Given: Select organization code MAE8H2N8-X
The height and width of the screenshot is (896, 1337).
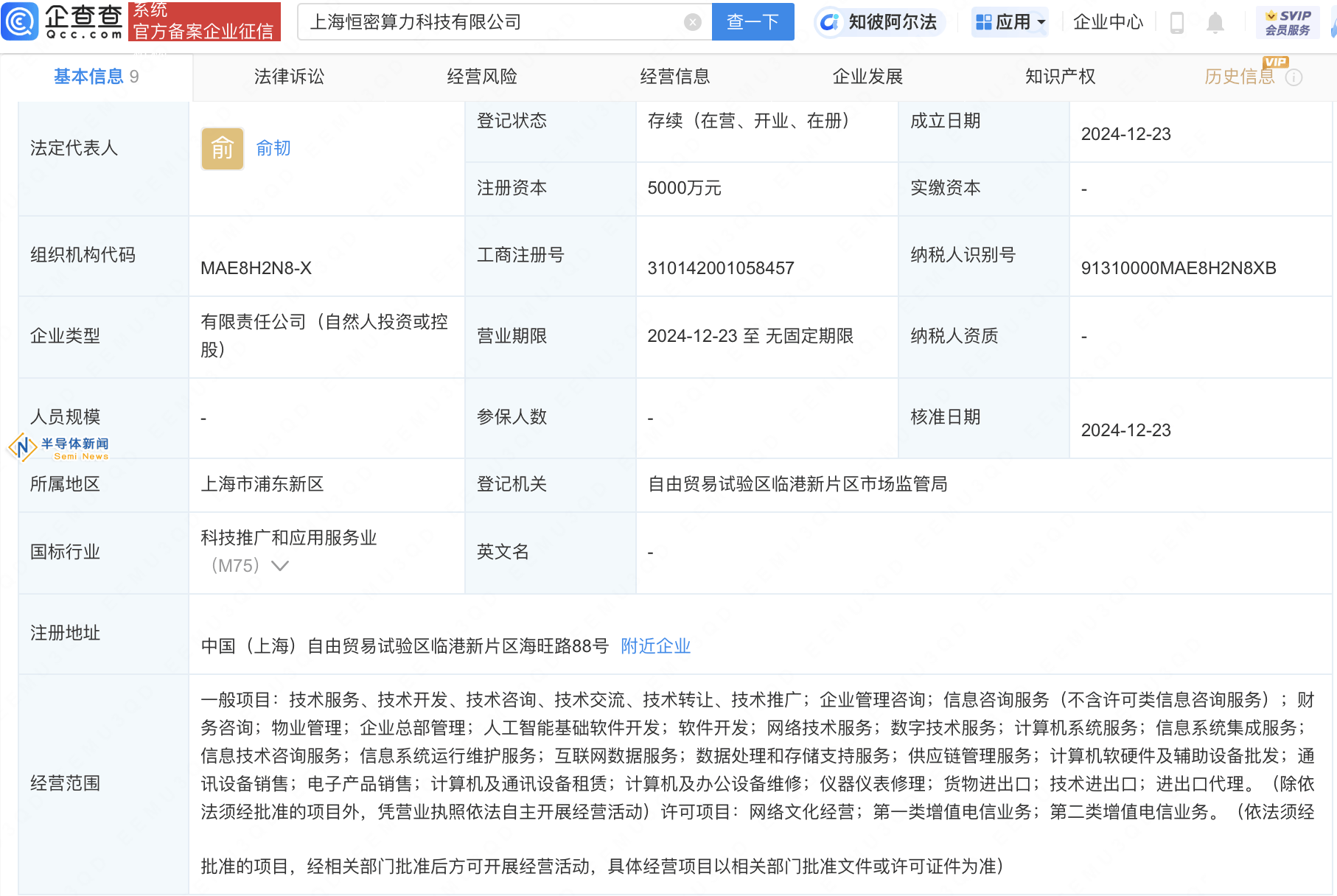Looking at the screenshot, I should [x=256, y=268].
